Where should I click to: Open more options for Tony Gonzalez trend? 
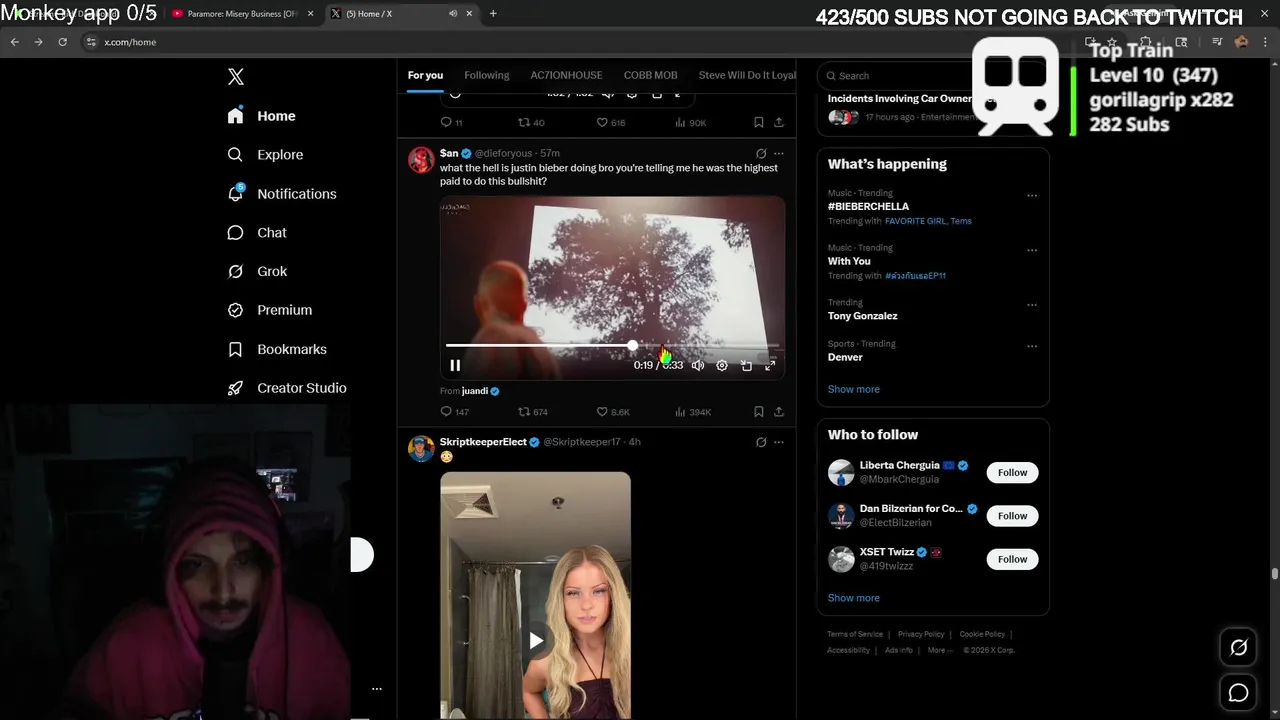(x=1032, y=305)
